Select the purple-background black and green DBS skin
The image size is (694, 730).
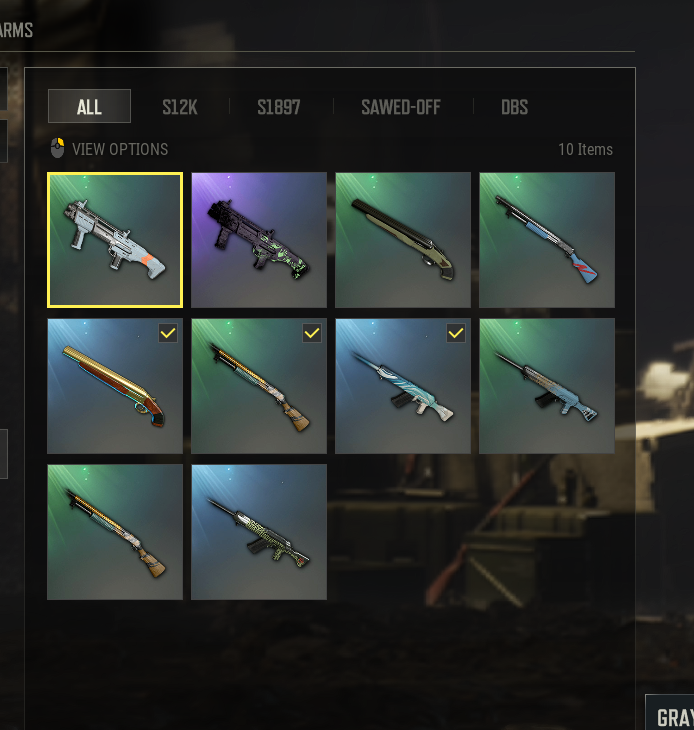pos(259,240)
